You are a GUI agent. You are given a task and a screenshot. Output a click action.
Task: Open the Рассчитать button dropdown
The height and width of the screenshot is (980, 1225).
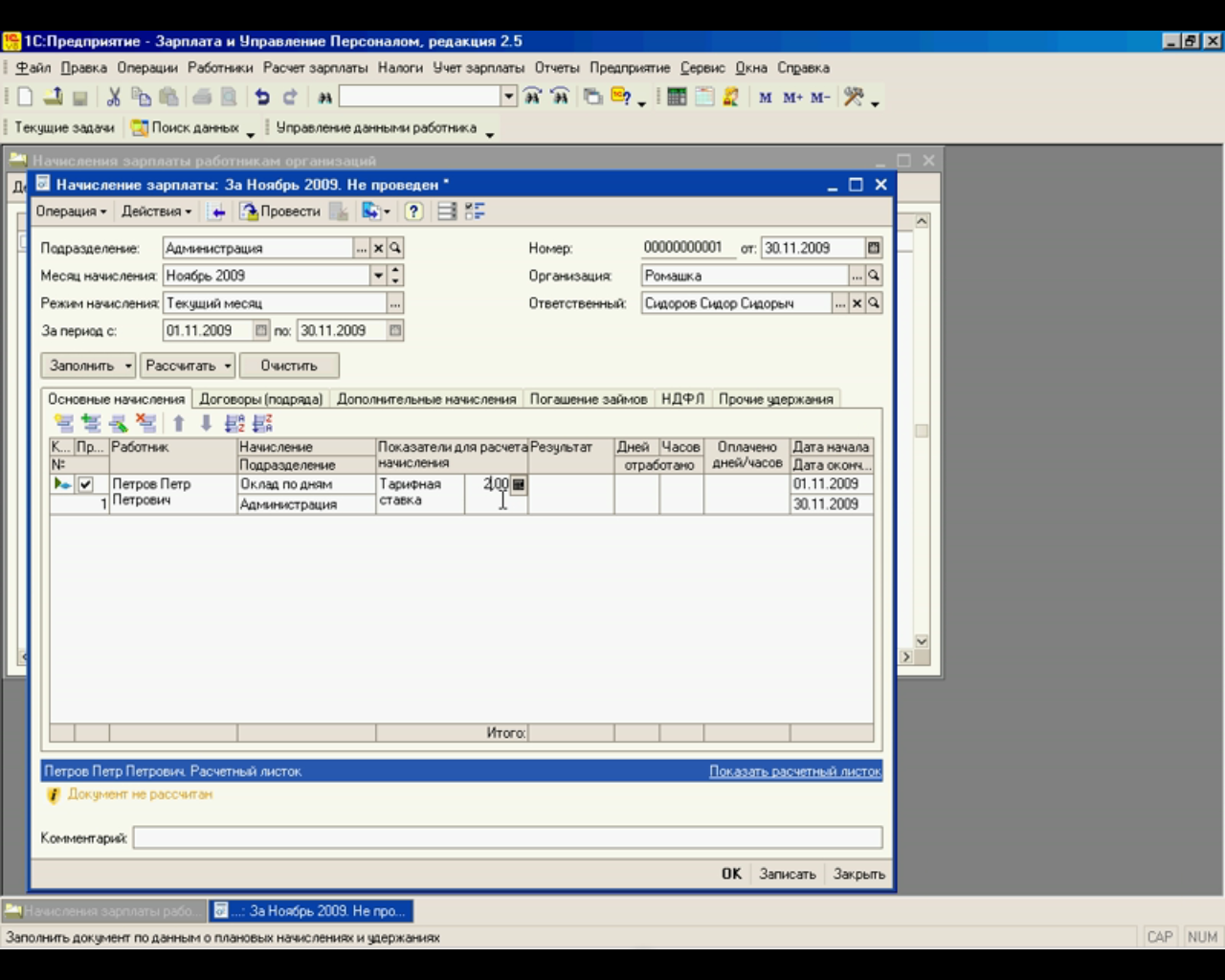point(228,366)
